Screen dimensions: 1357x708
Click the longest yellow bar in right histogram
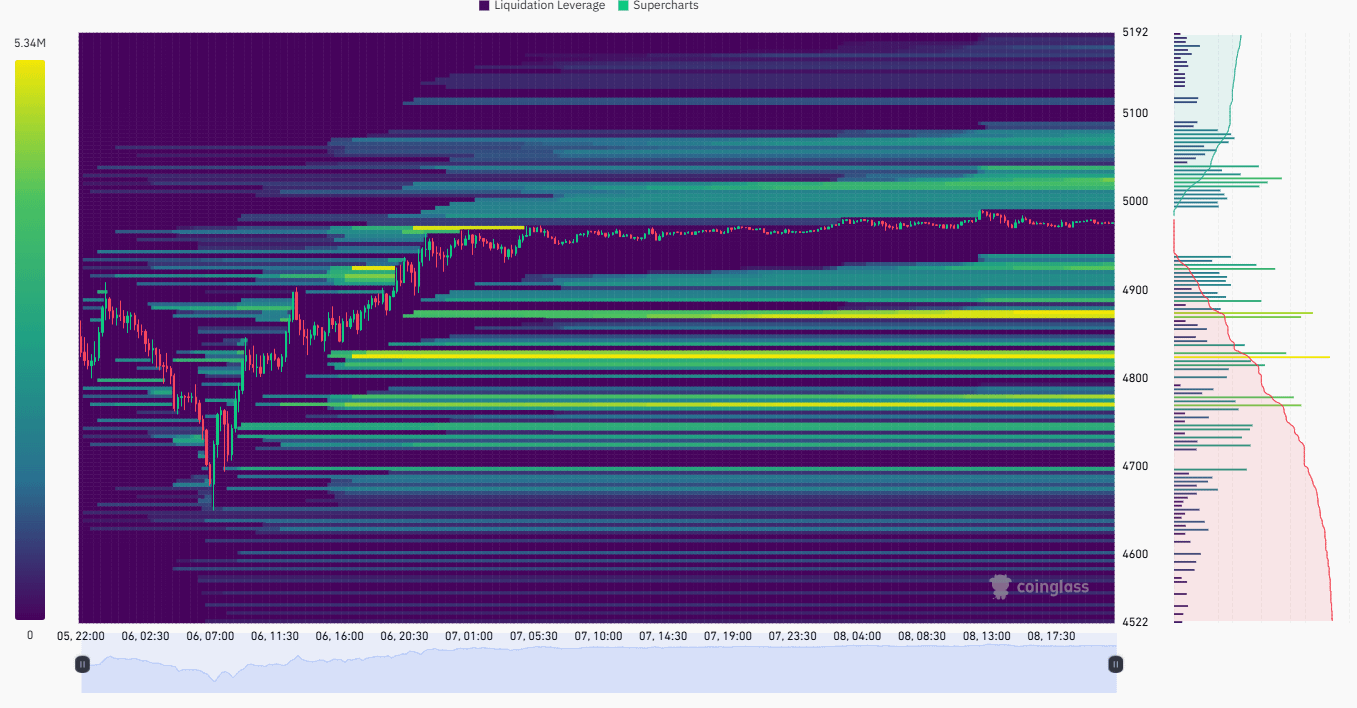1252,357
